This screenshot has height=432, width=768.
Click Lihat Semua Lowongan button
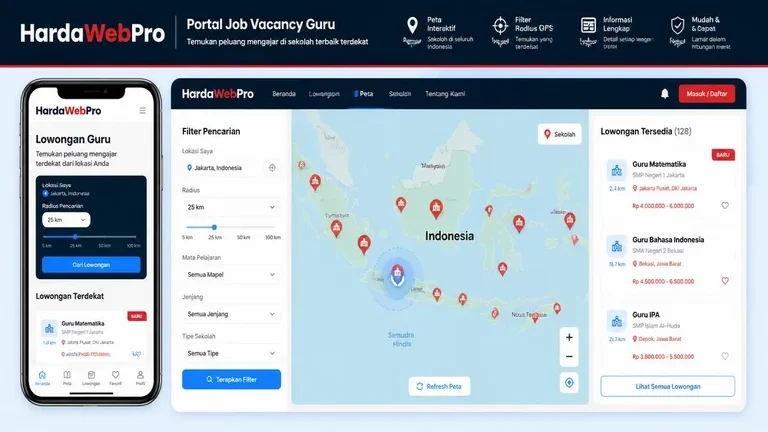point(668,386)
